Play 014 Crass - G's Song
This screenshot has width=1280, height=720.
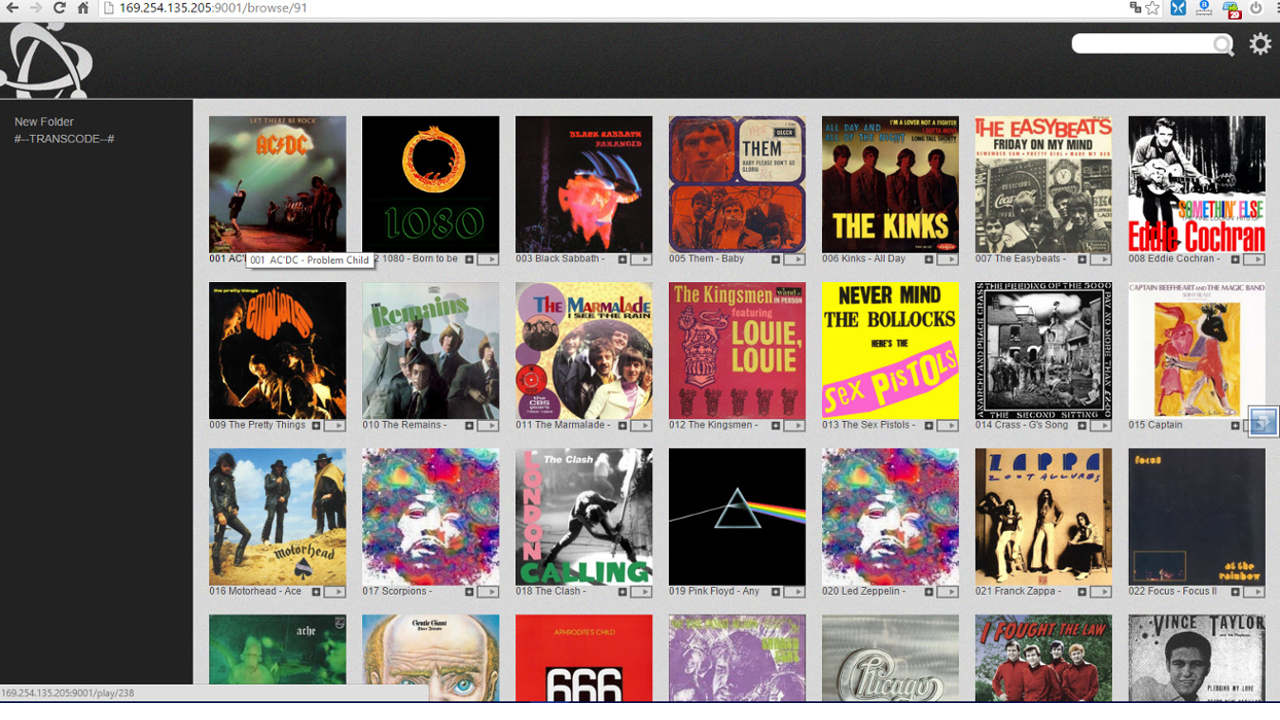pyautogui.click(x=1100, y=425)
